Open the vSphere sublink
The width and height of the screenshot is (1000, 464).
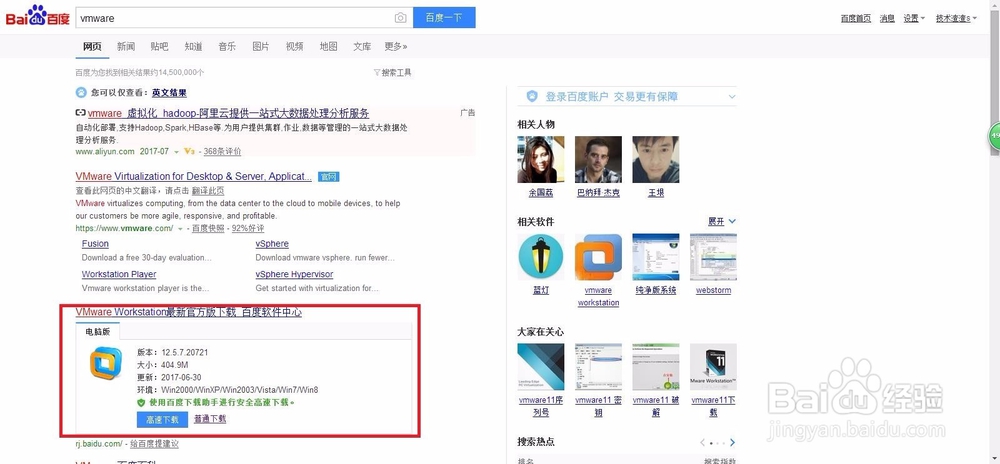click(272, 243)
